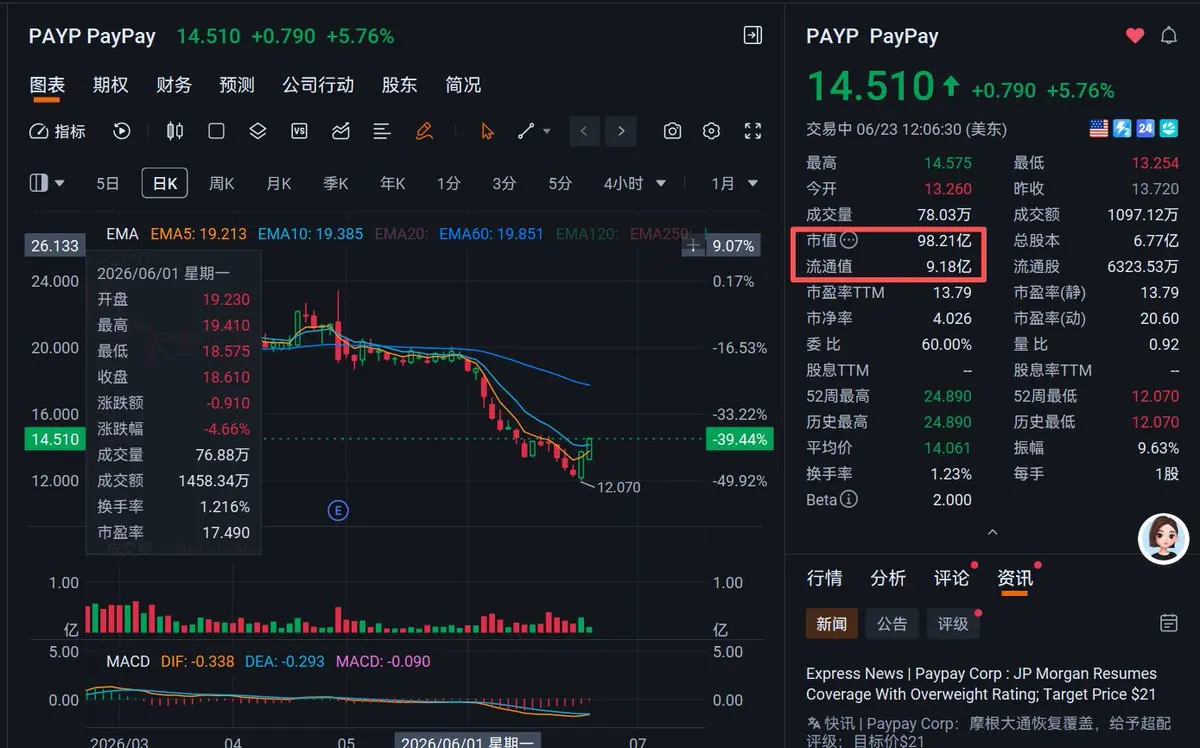Screen dimensions: 1200x748
Task: Open the 财务 financials tab
Action: coord(174,85)
